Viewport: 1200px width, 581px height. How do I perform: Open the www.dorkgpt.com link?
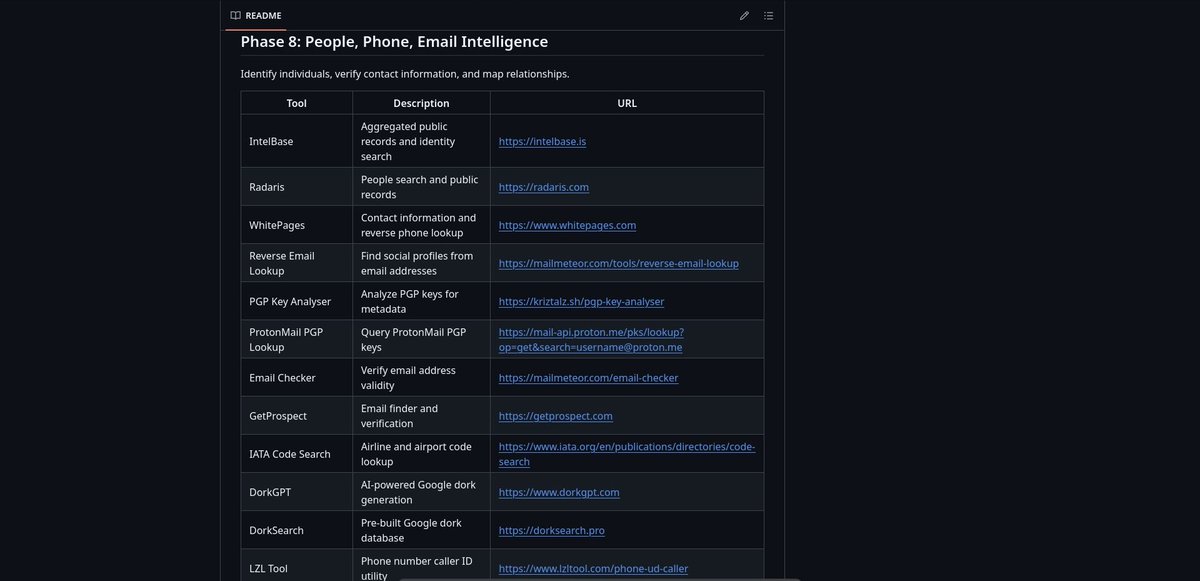pos(559,492)
